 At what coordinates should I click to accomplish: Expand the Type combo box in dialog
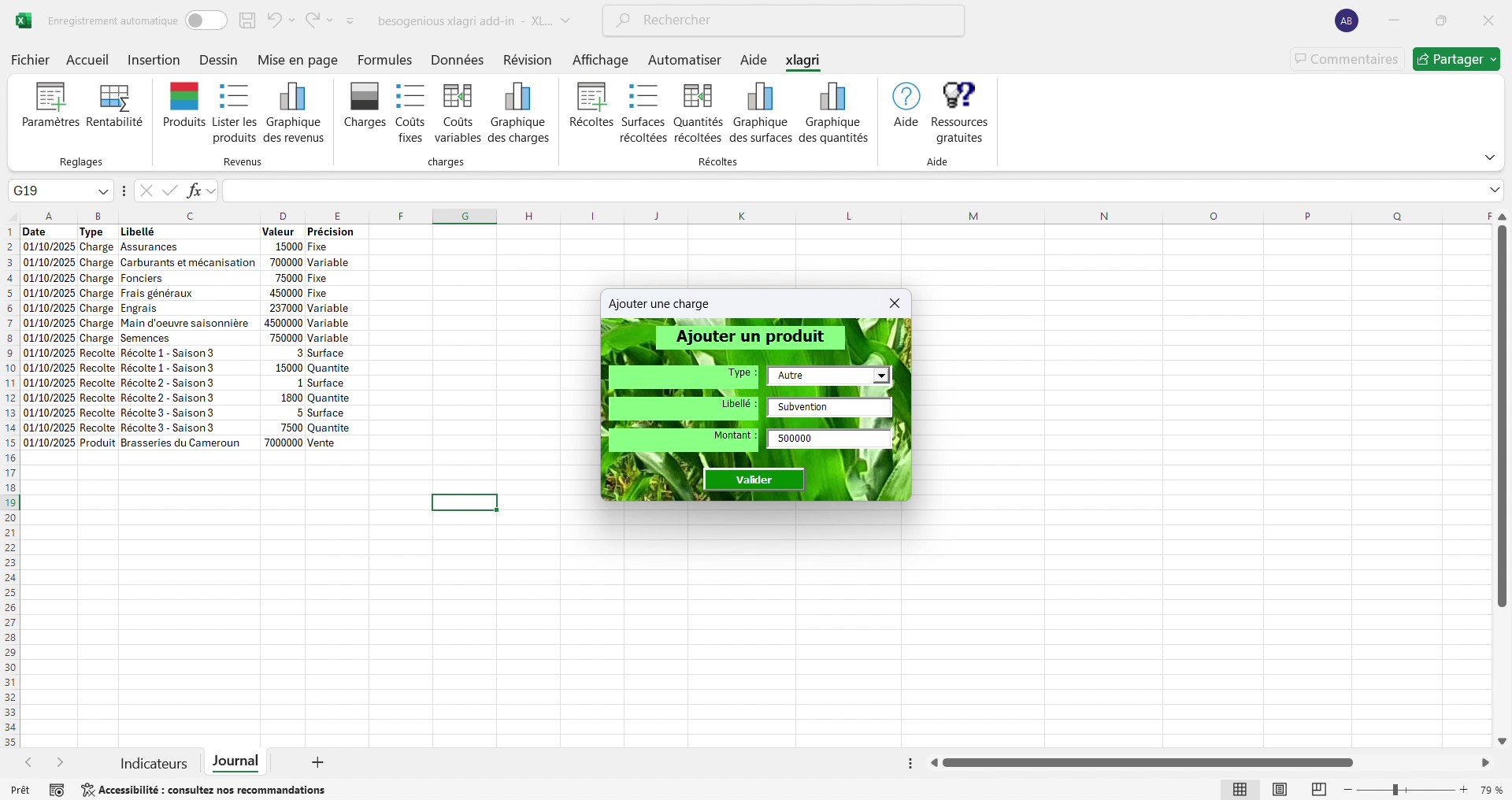[x=881, y=376]
